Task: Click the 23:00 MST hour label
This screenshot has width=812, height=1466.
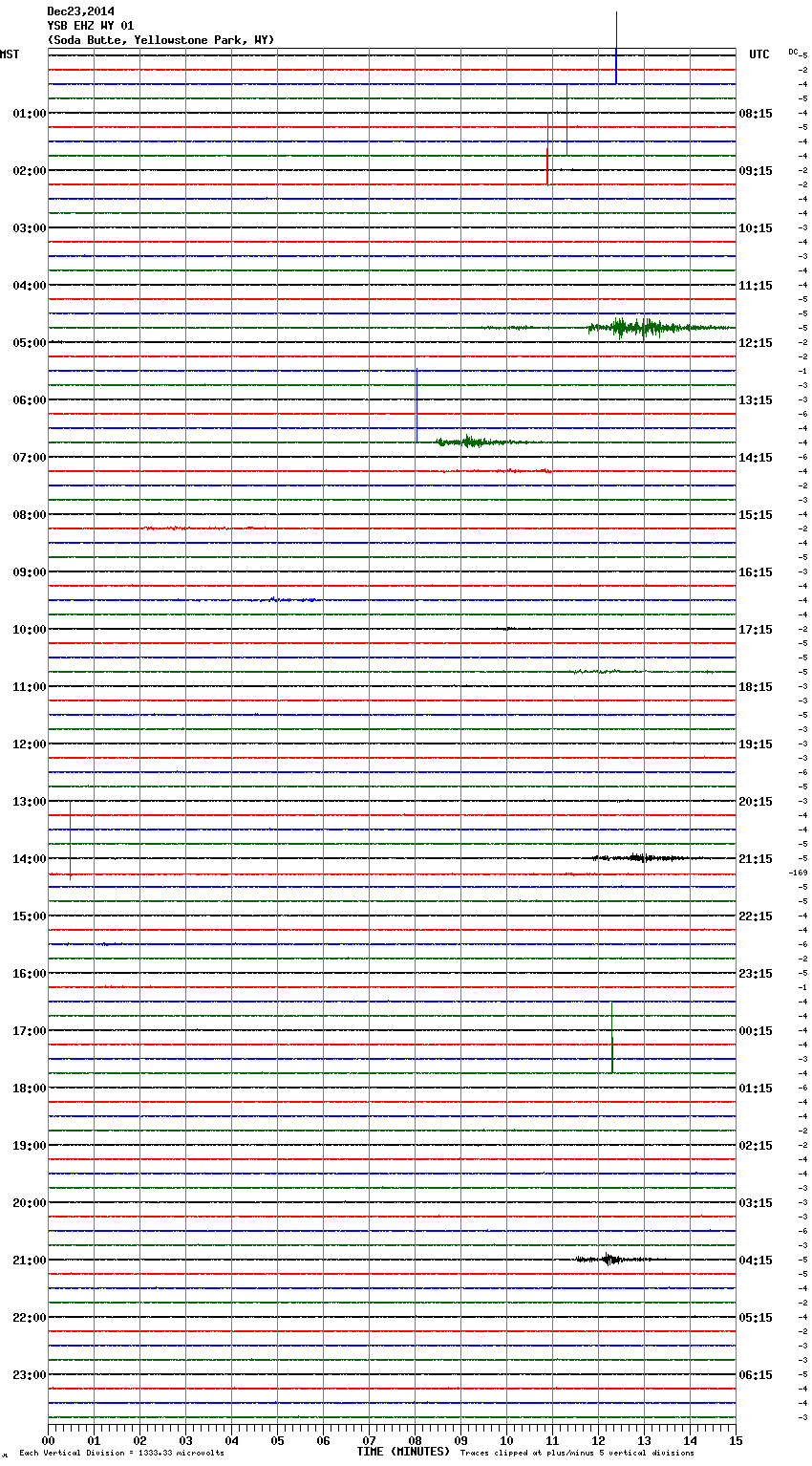Action: click(x=30, y=1375)
